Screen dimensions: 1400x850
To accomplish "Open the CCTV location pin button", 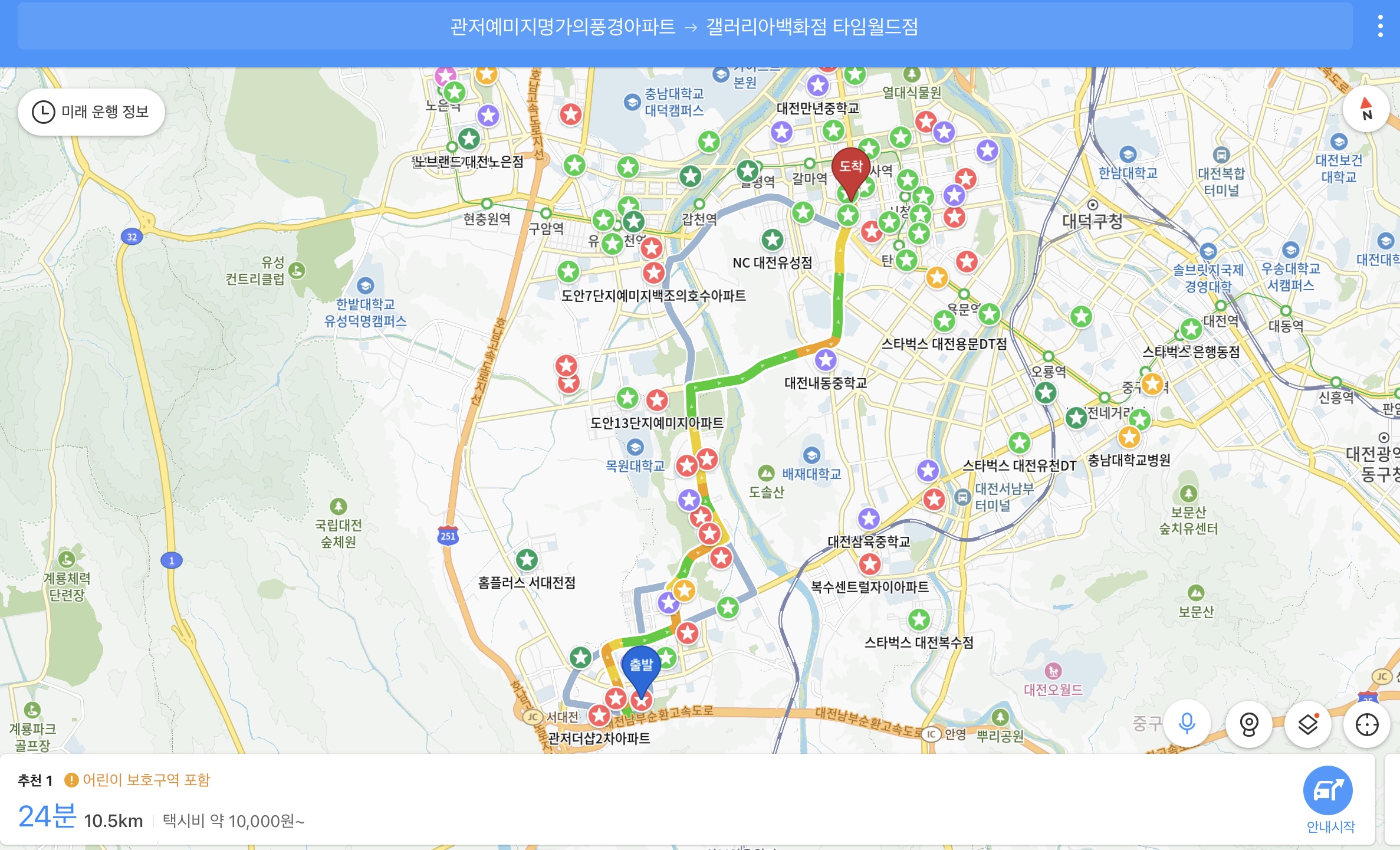I will pos(1248,724).
